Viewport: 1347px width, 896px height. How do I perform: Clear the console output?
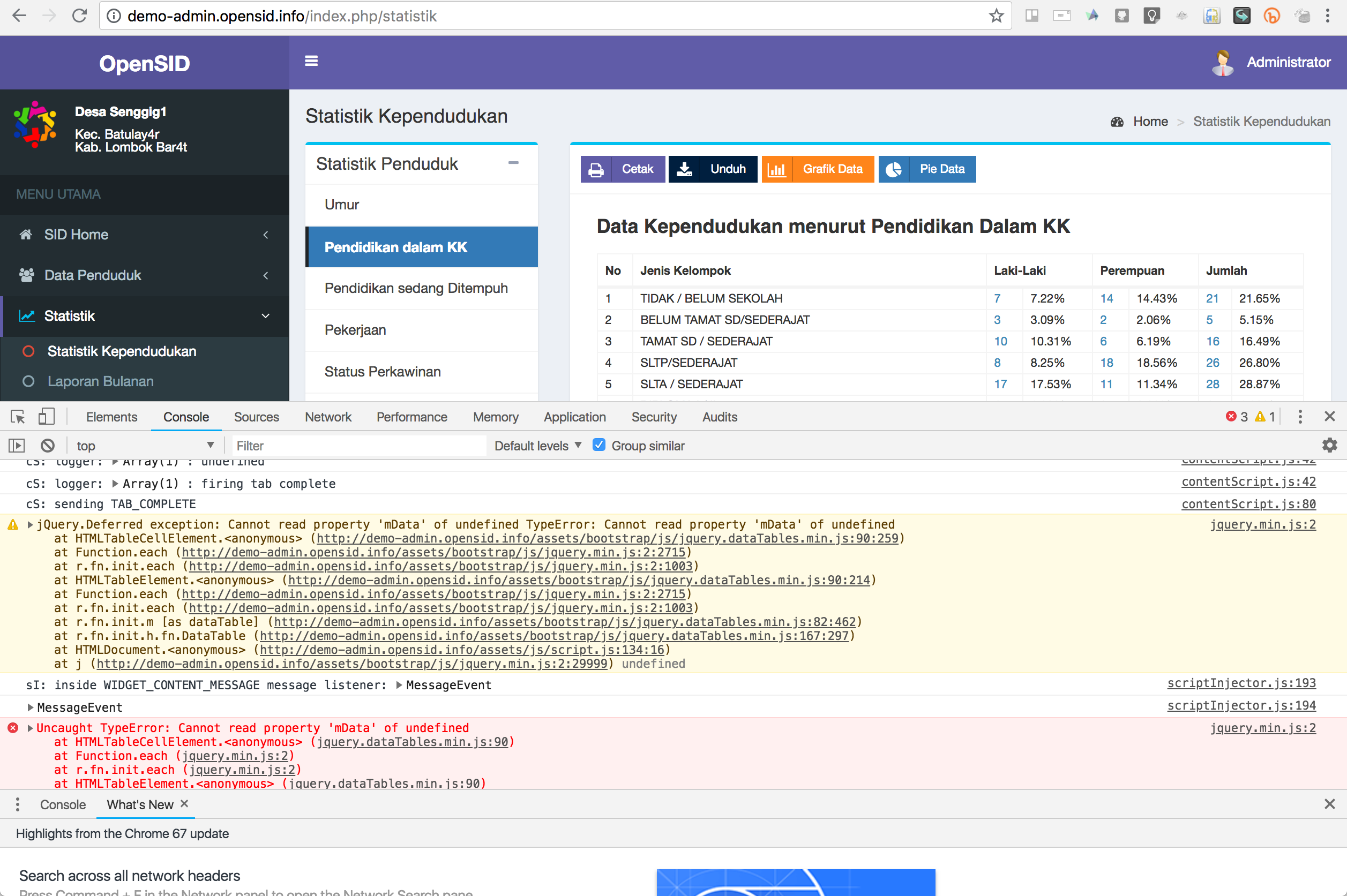tap(48, 445)
